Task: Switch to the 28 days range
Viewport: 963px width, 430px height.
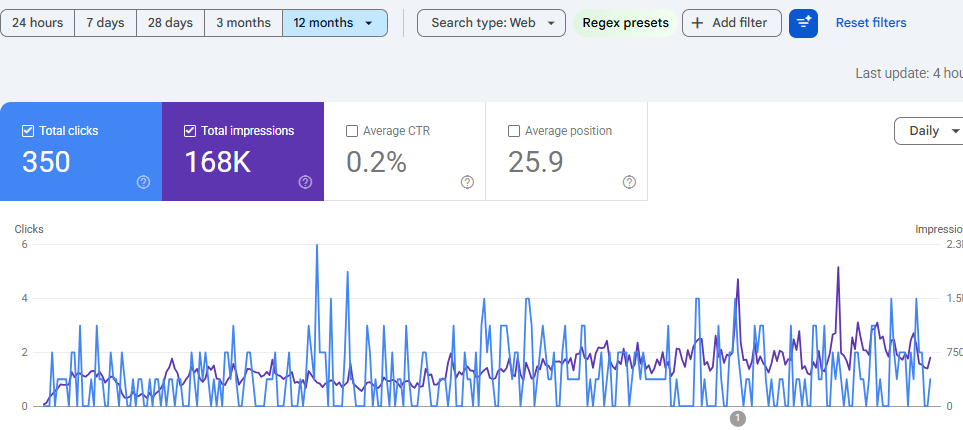Action: coord(170,23)
